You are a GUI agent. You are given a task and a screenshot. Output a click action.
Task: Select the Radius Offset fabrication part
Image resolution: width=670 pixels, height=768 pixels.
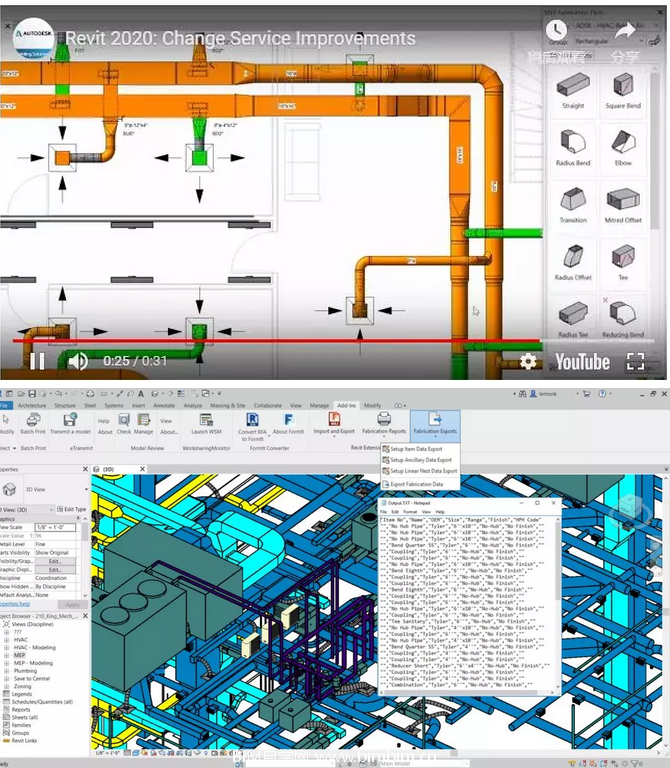[573, 263]
